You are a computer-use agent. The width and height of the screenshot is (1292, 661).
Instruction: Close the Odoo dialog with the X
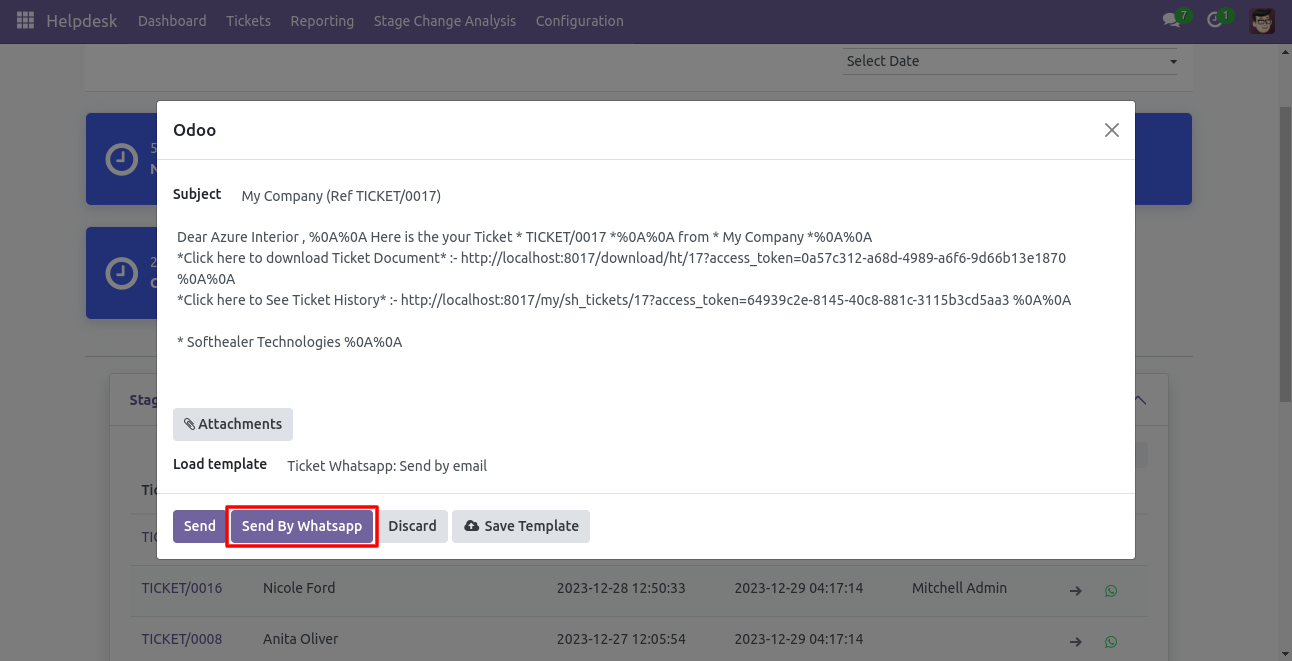click(1111, 130)
